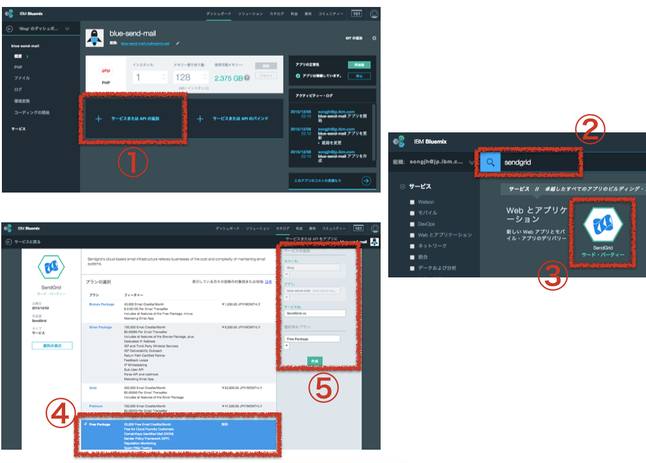Select ファイル in the left sidebar
The height and width of the screenshot is (463, 646).
pos(22,78)
